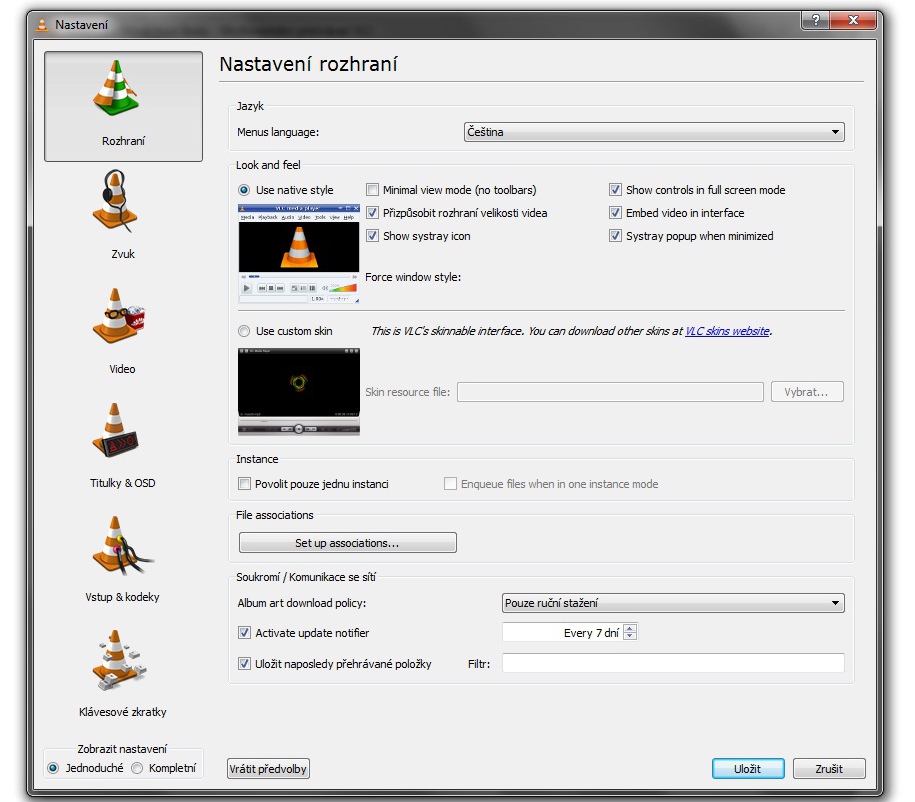Click the custom skin preview thumbnail
This screenshot has width=915, height=802.
pos(299,392)
